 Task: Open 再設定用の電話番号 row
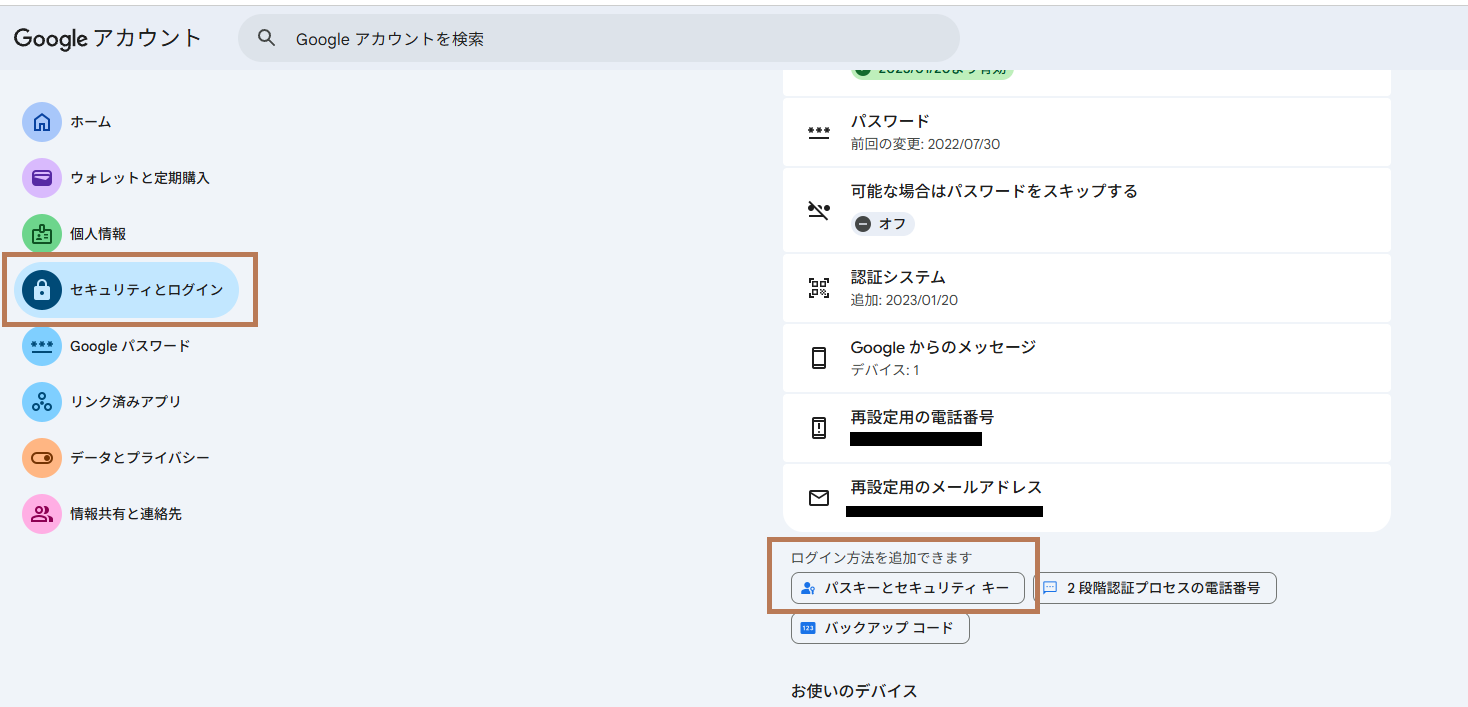pos(1087,428)
